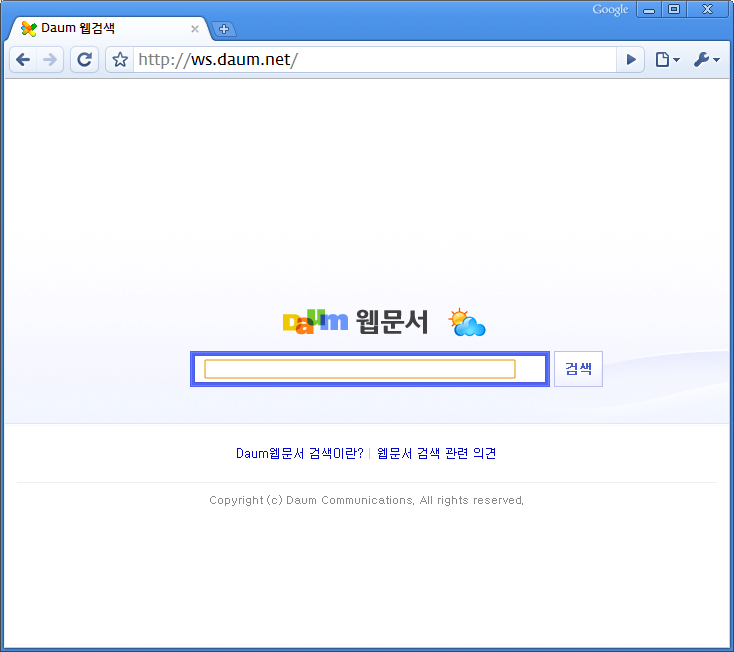The width and height of the screenshot is (734, 652).
Task: Close the Daum 웹검색 tab
Action: pos(195,29)
